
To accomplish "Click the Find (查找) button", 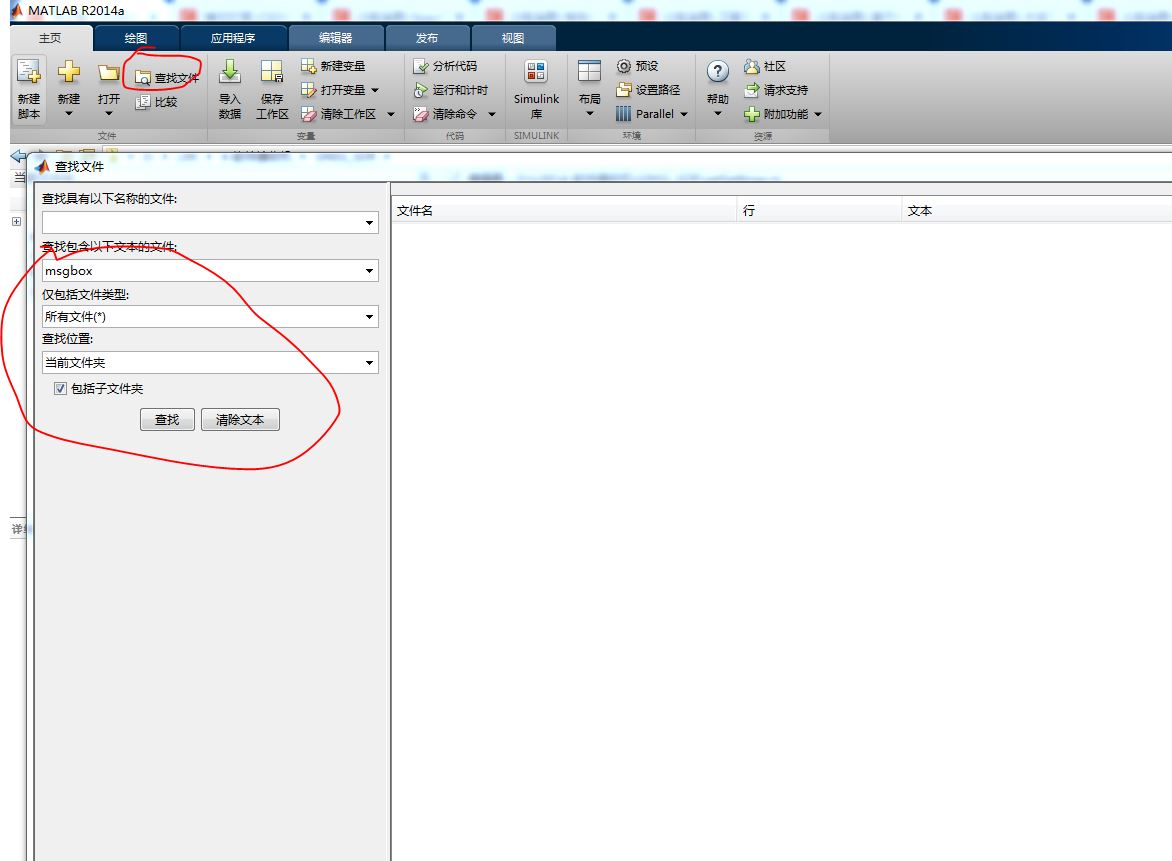I will tap(167, 420).
